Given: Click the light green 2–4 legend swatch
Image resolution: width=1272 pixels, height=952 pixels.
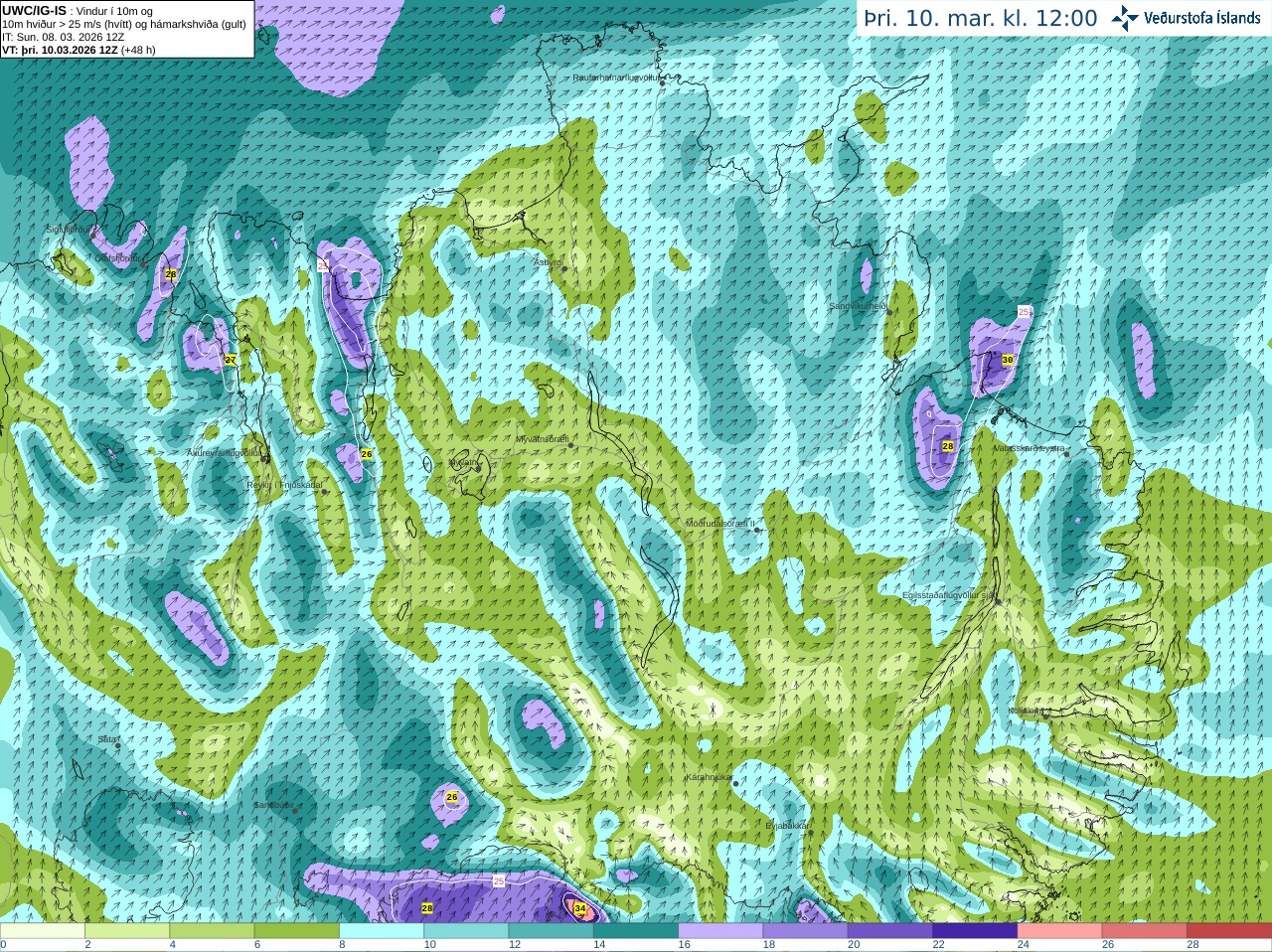Looking at the screenshot, I should click(127, 931).
